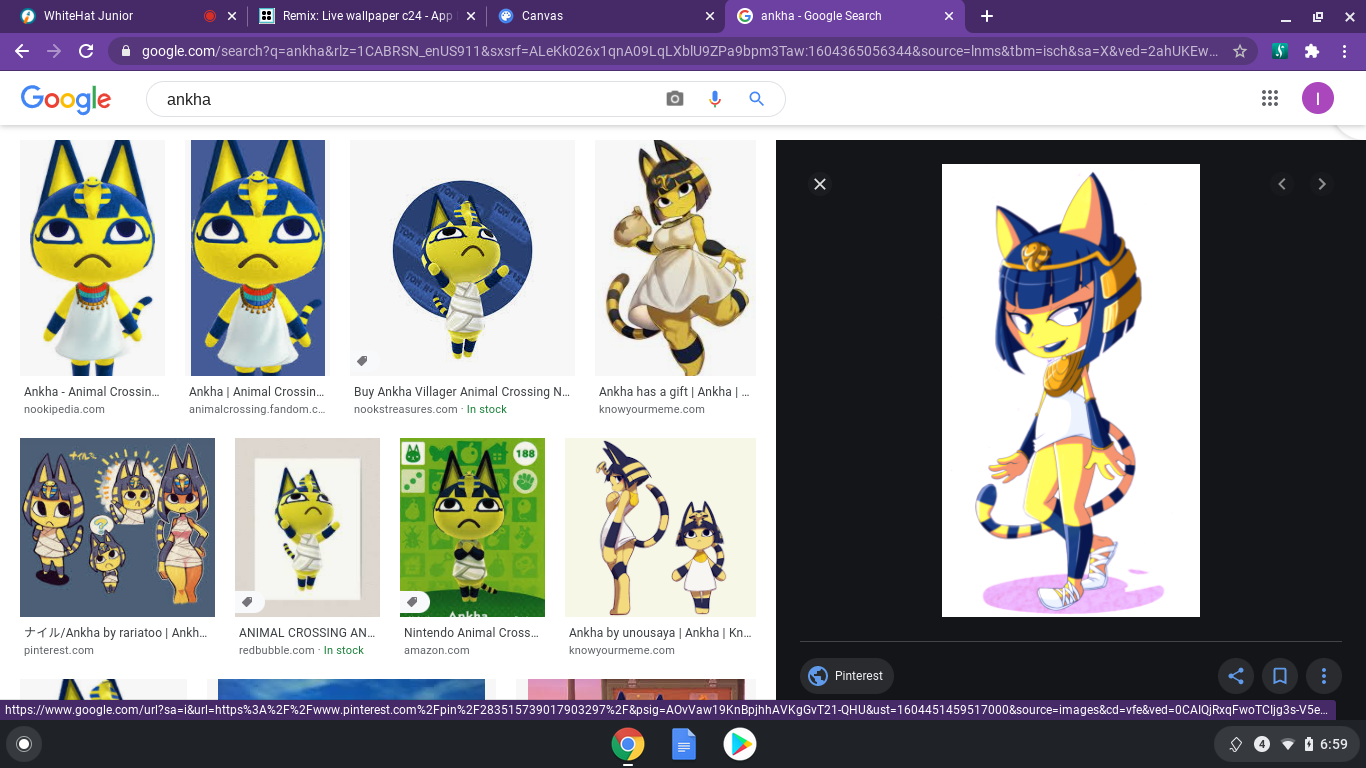Launch Google Docs from the shelf

[684, 744]
